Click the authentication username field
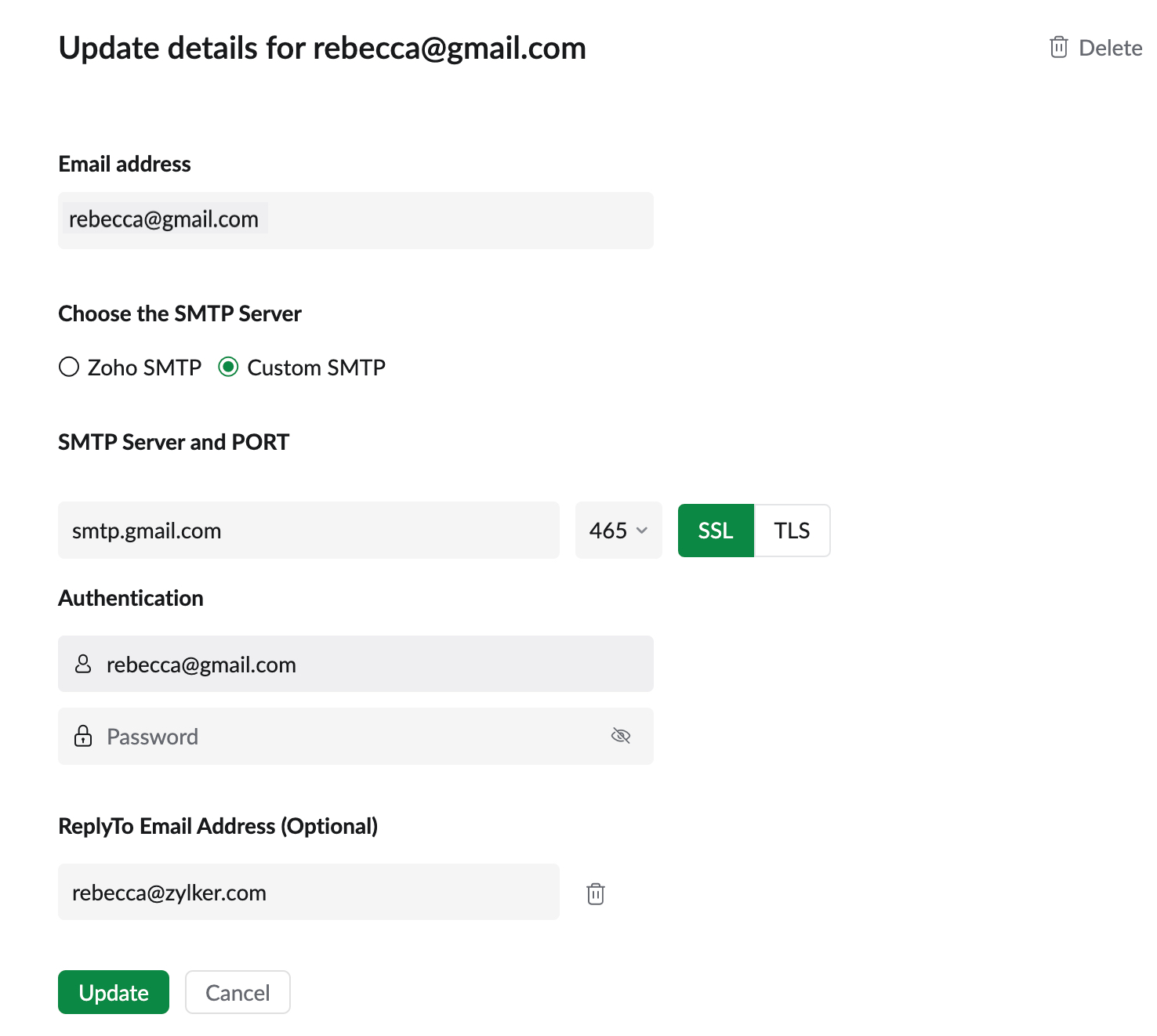Screen dimensions: 1157x1036 tap(356, 664)
